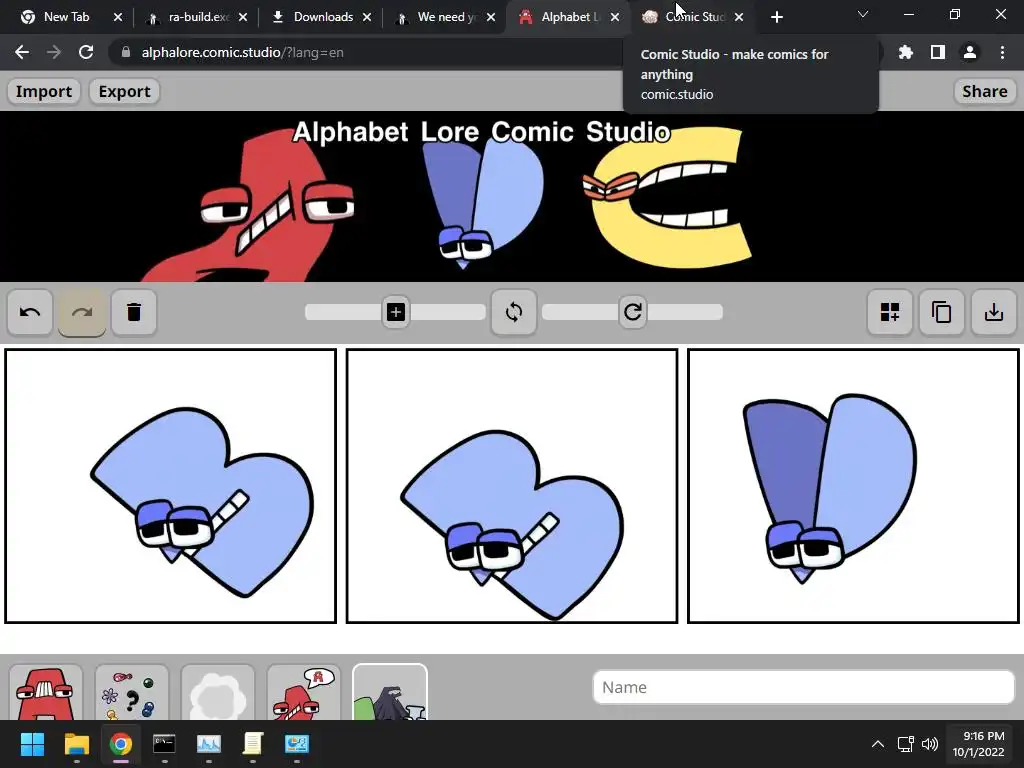Go back with browser back arrow
This screenshot has width=1024, height=768.
point(22,52)
